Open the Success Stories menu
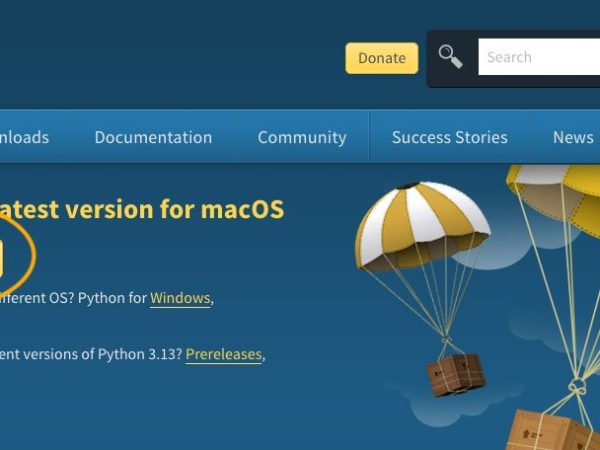Viewport: 600px width, 450px height. coord(450,137)
